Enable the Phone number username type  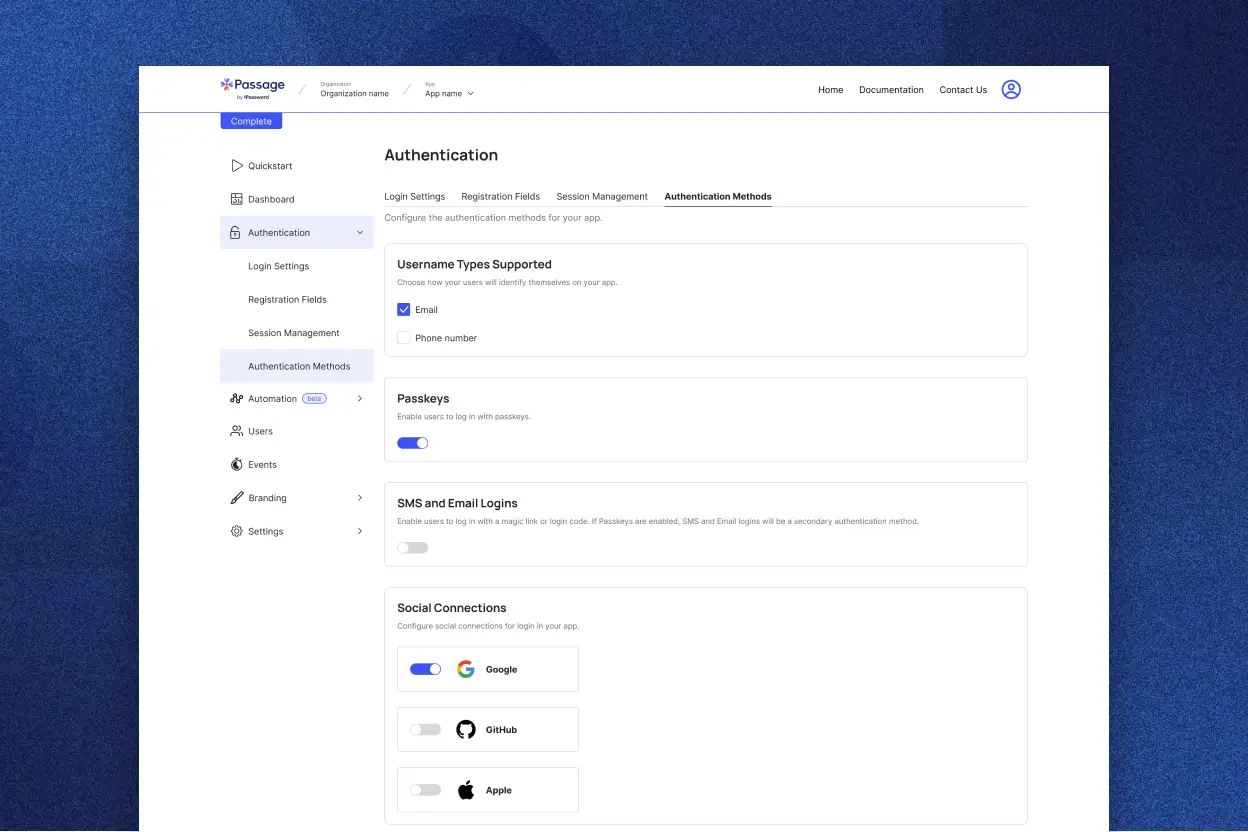tap(404, 337)
